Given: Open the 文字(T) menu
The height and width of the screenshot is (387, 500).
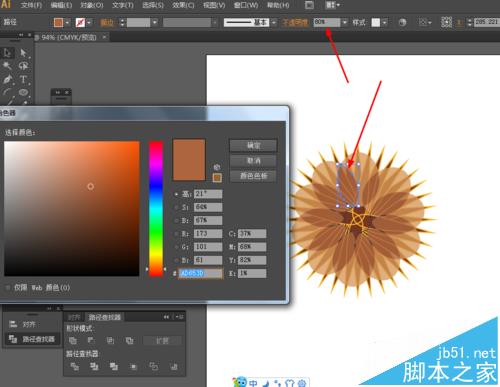Looking at the screenshot, I should [122, 5].
